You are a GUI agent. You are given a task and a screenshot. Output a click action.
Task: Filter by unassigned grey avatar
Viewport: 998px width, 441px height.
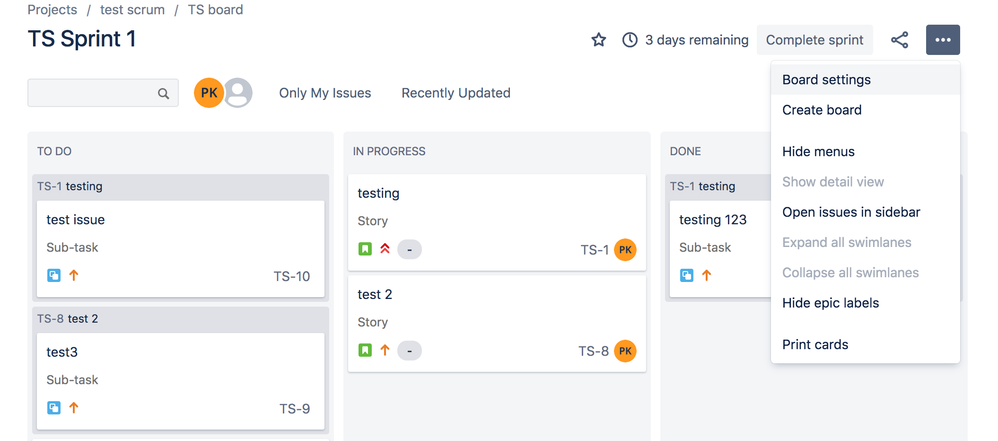239,93
